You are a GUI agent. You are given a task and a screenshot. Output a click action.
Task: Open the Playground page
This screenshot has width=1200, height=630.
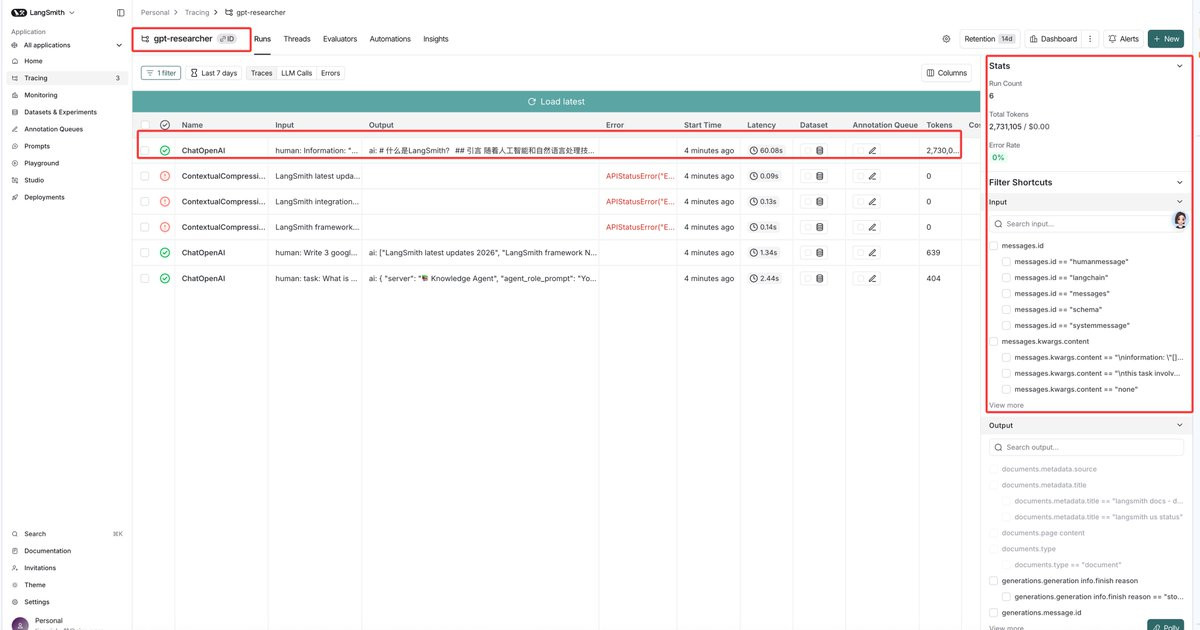click(41, 163)
